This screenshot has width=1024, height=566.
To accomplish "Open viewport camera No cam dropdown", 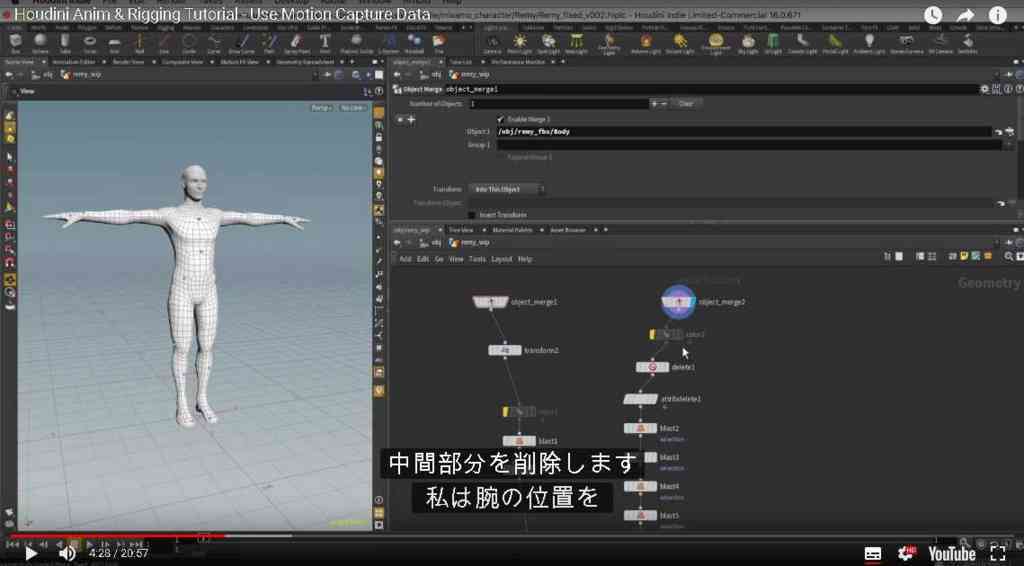I will (353, 108).
